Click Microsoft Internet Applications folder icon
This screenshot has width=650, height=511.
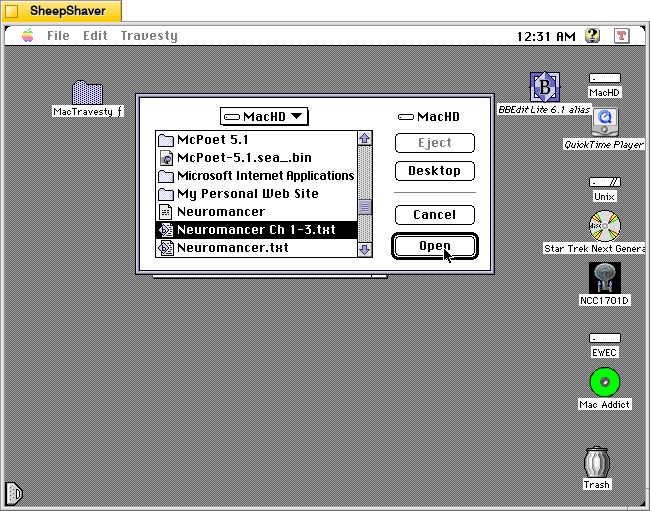[x=166, y=176]
